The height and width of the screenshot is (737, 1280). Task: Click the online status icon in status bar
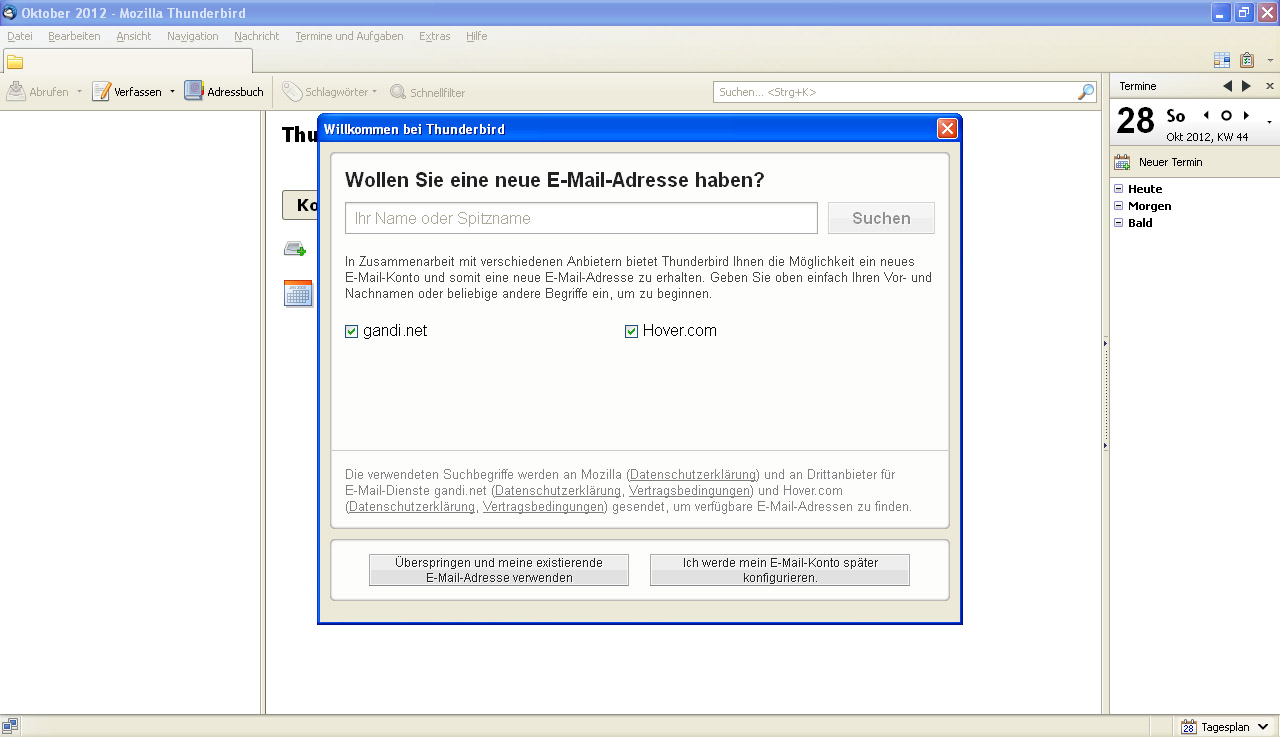[10, 726]
